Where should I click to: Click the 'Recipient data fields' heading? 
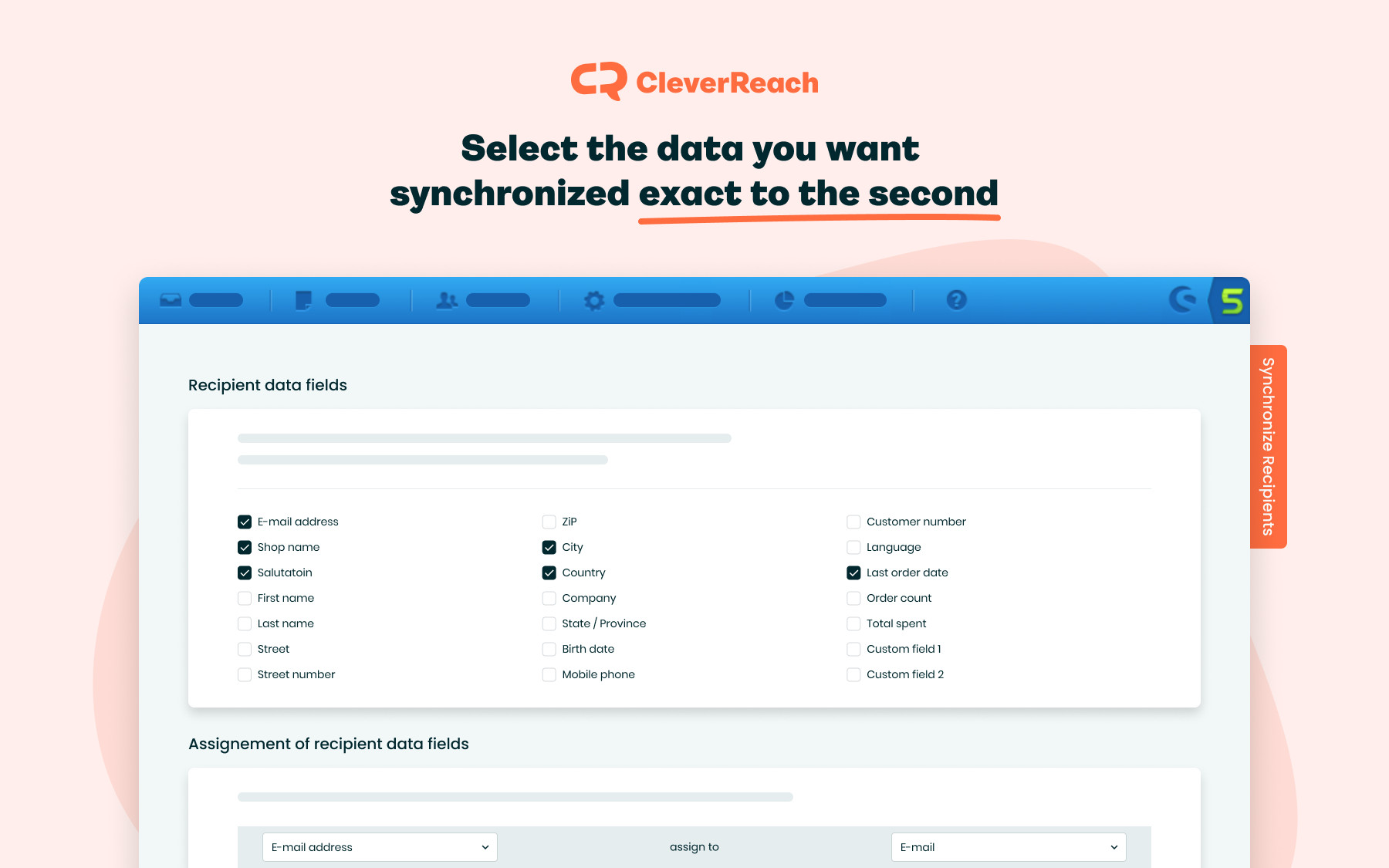[268, 385]
